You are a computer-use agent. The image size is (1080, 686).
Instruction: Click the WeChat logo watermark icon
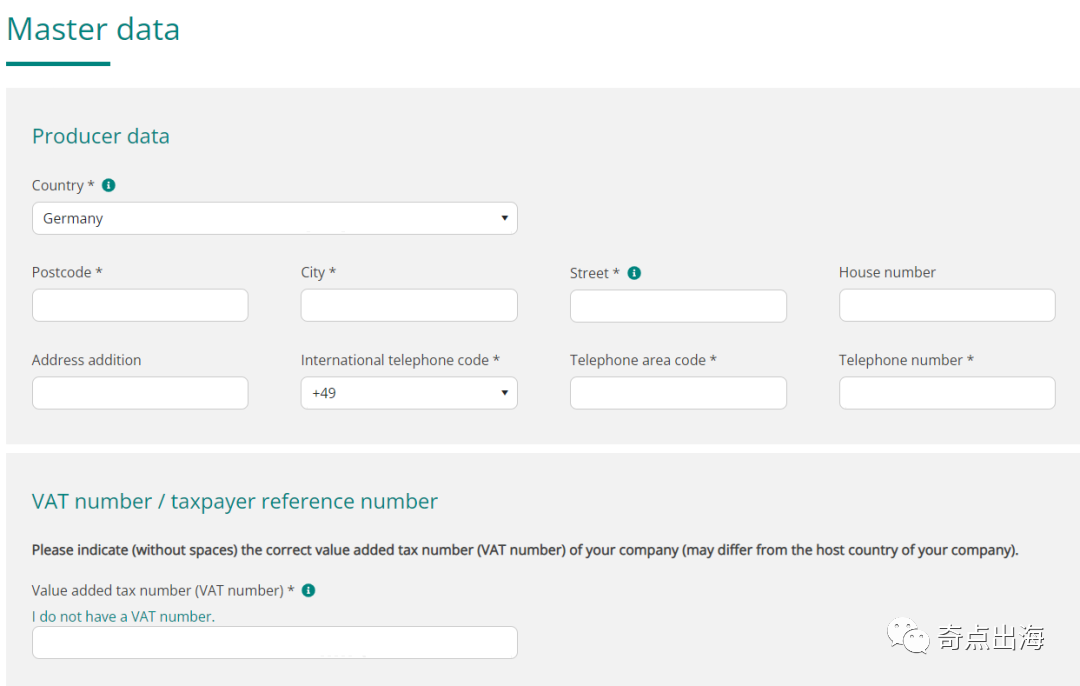click(x=910, y=636)
